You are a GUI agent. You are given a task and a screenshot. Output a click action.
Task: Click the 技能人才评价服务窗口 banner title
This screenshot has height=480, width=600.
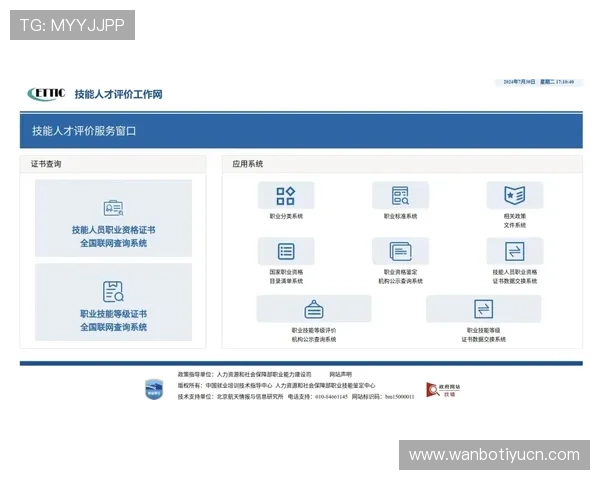tap(84, 131)
